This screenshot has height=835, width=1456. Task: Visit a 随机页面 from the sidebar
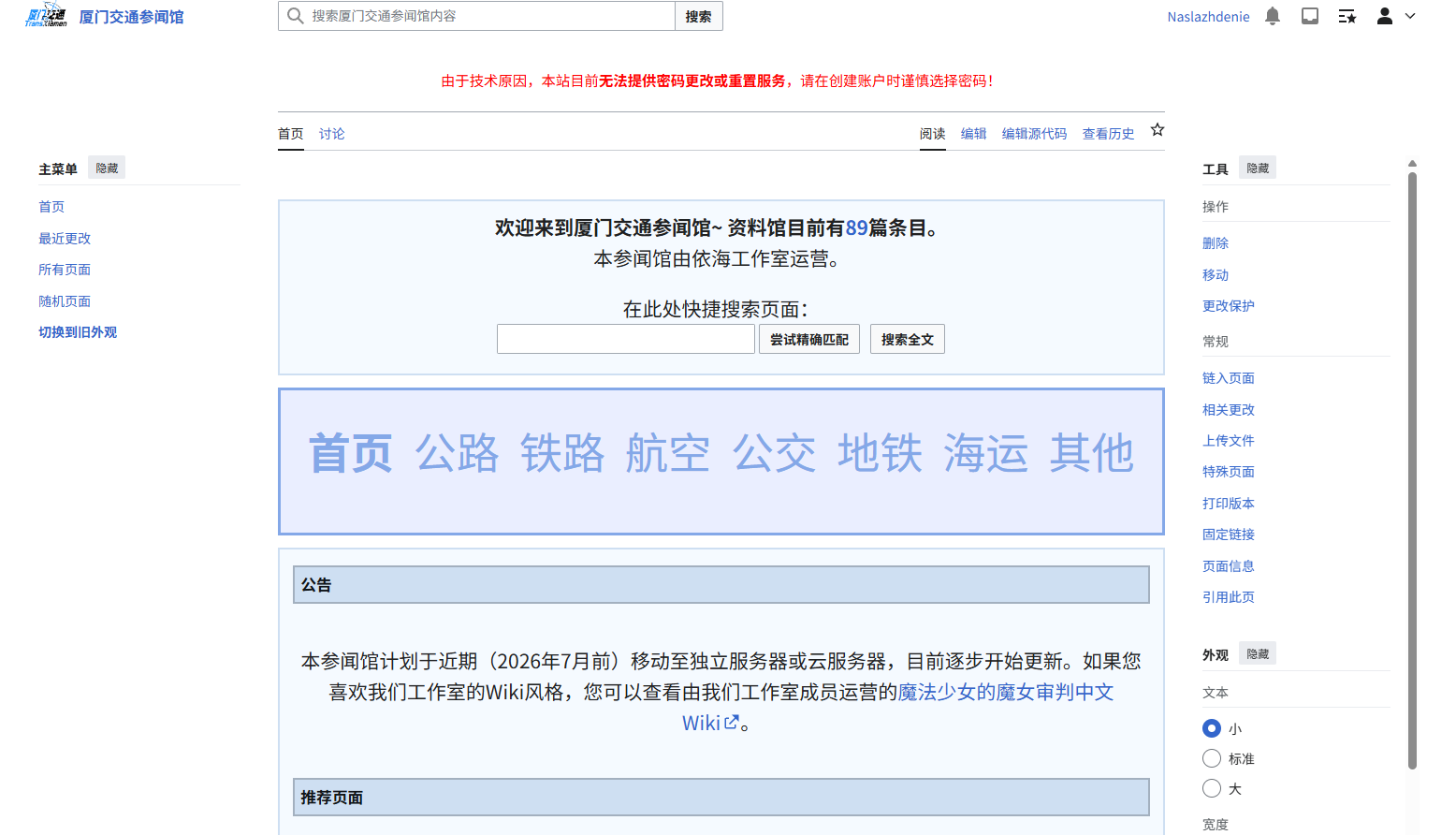(65, 300)
